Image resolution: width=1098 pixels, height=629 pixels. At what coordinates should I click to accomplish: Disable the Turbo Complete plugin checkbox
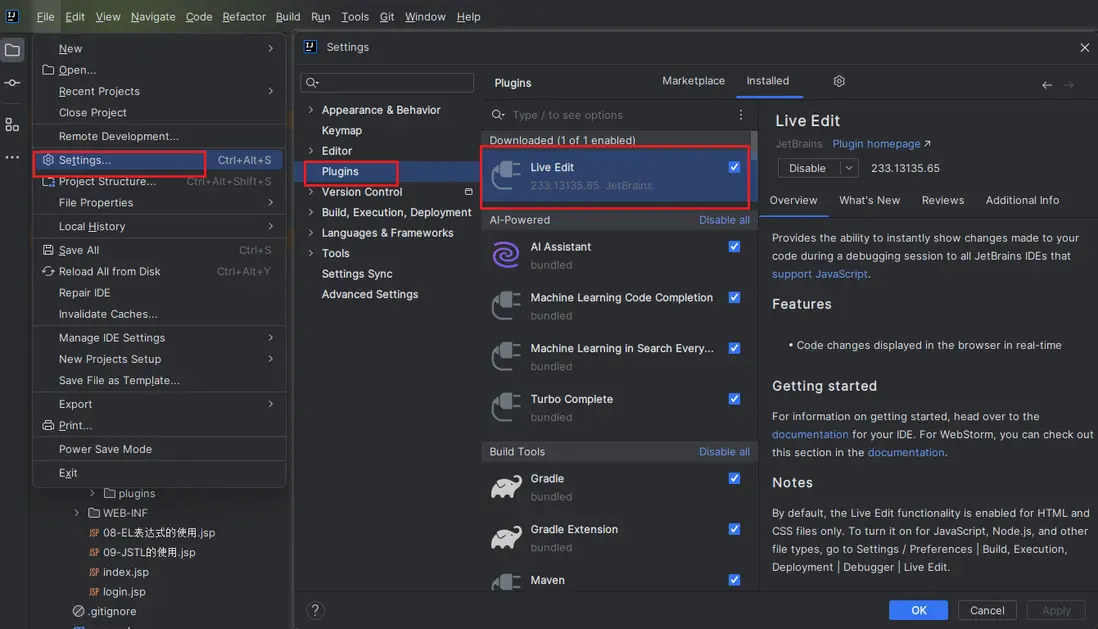point(734,399)
